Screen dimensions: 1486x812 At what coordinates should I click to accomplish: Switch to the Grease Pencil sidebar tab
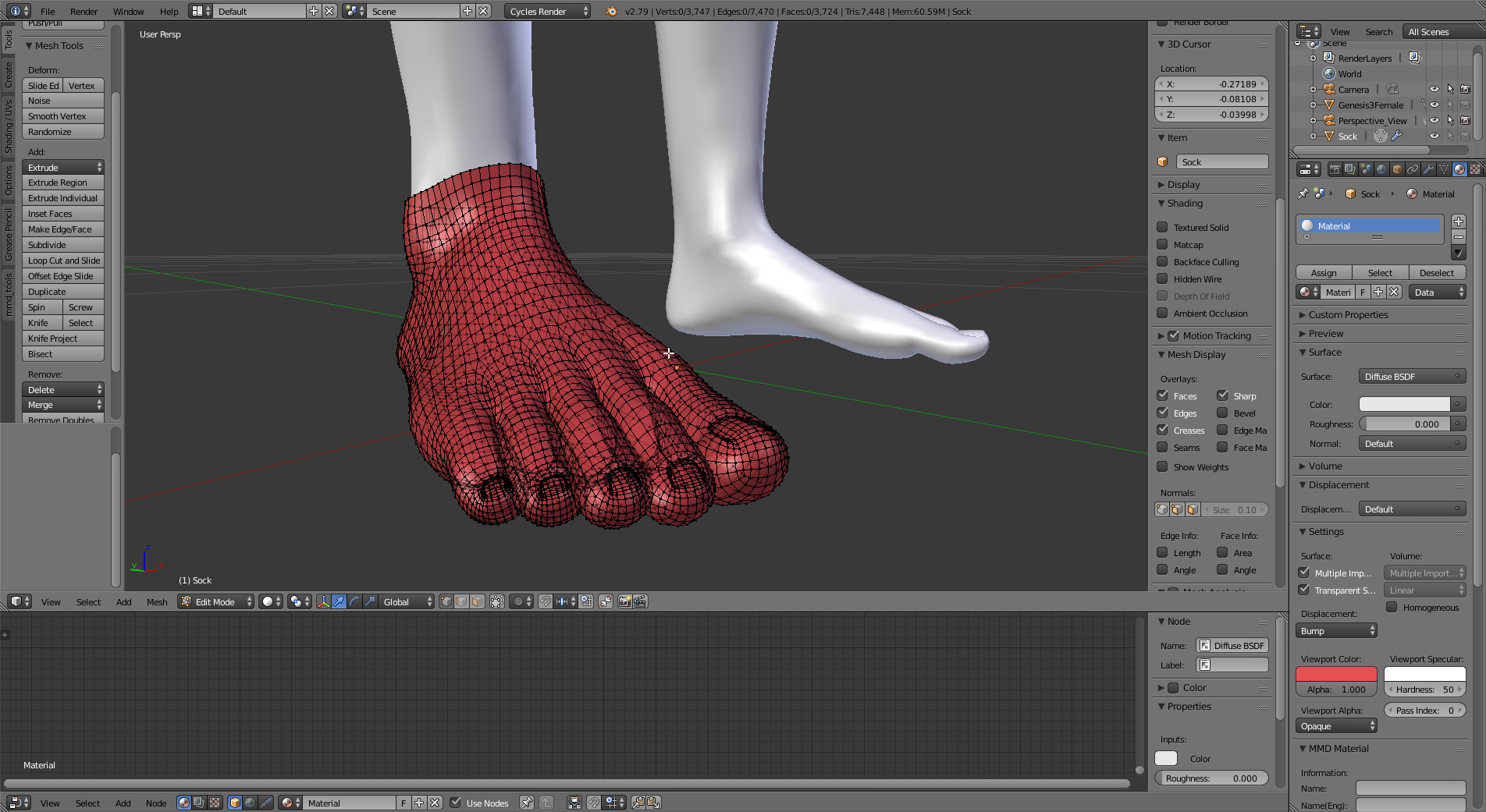tap(9, 234)
